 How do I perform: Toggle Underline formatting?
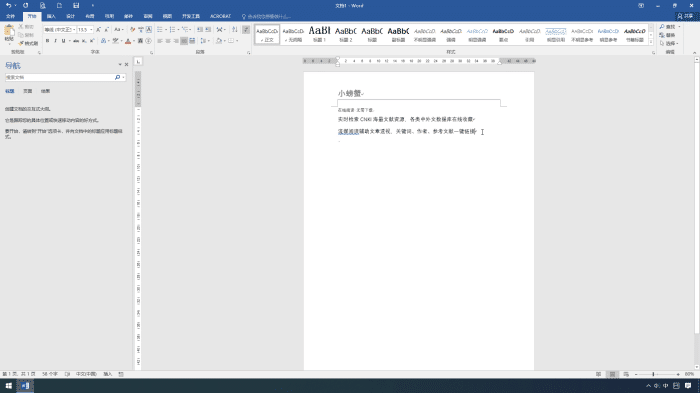tap(63, 41)
